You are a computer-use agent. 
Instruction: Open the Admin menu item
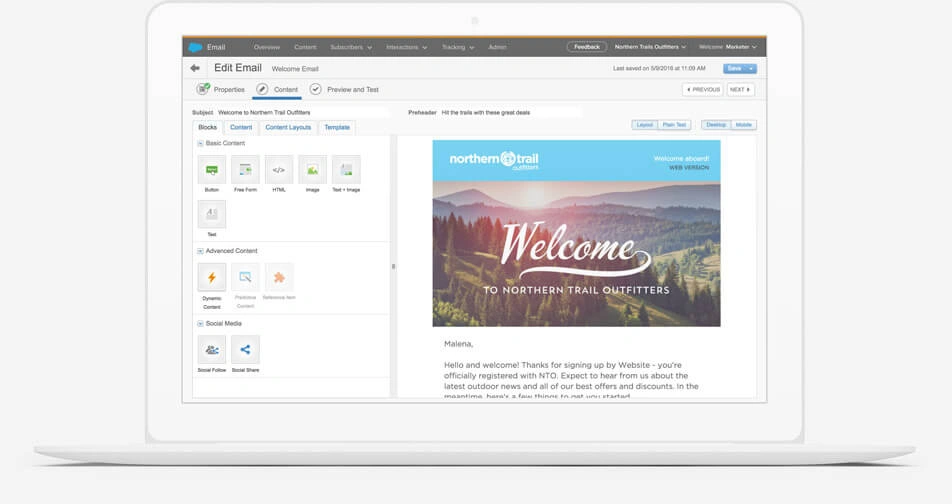[497, 47]
